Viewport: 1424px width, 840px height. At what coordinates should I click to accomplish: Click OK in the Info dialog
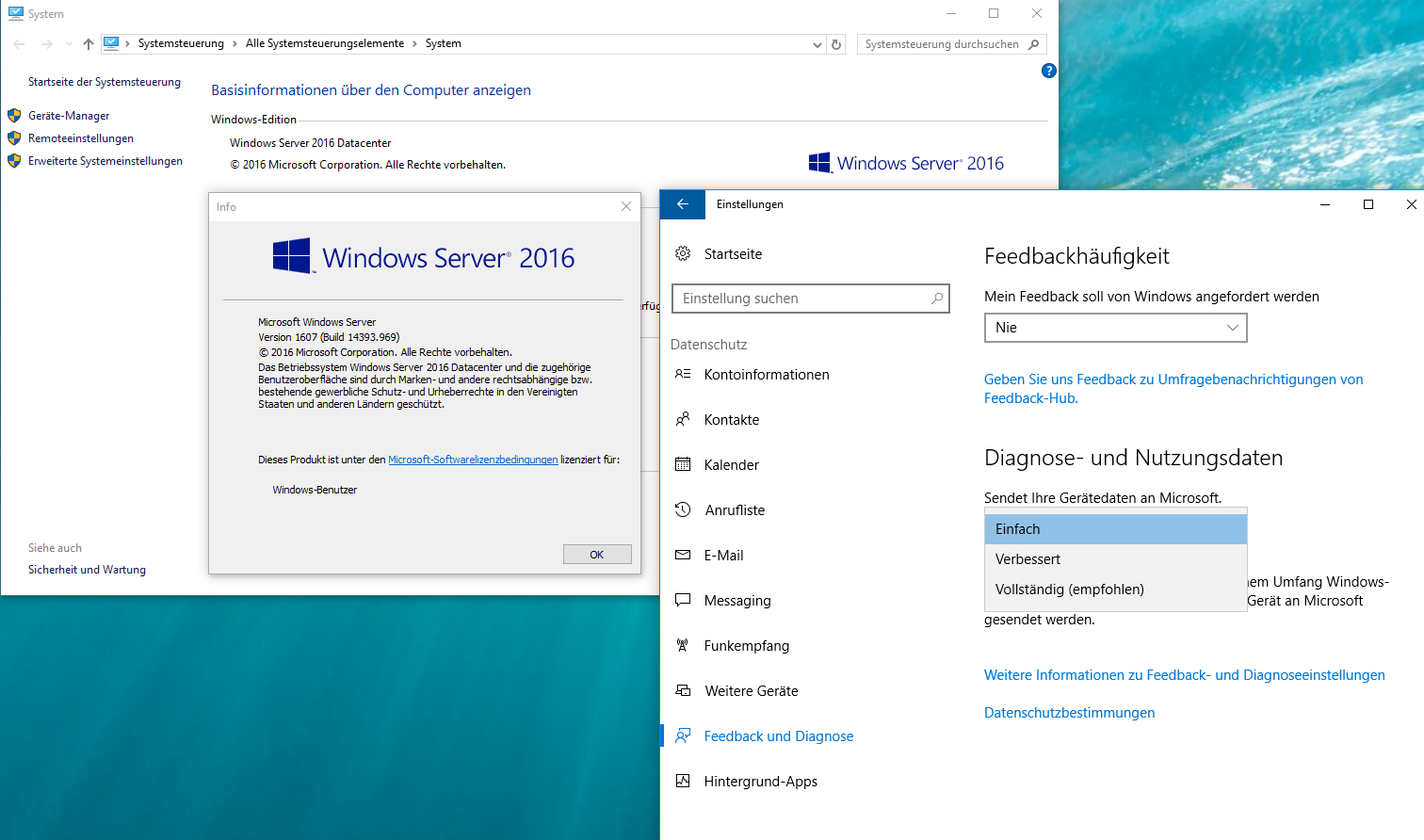click(597, 555)
